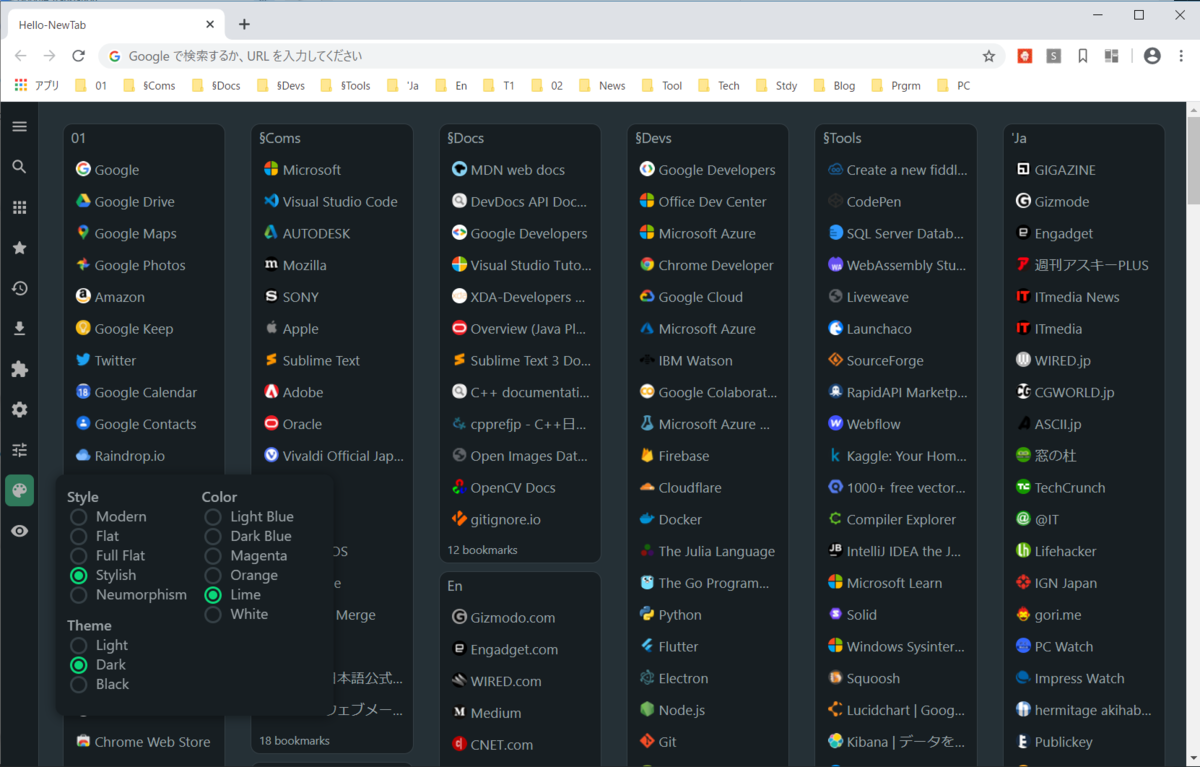Select the Hello-NewTab browser tab

click(x=115, y=24)
